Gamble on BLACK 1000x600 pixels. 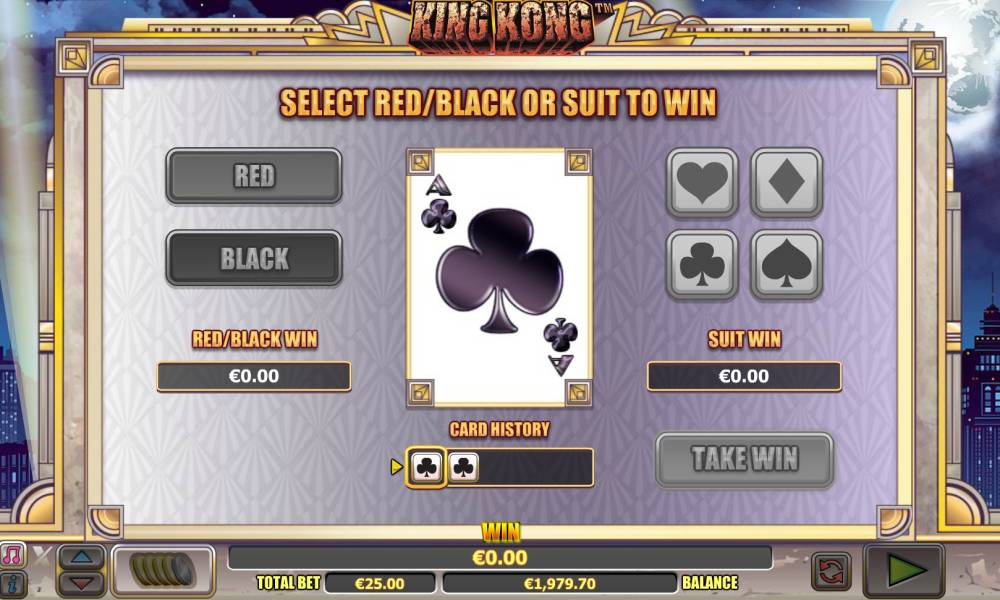[x=254, y=258]
